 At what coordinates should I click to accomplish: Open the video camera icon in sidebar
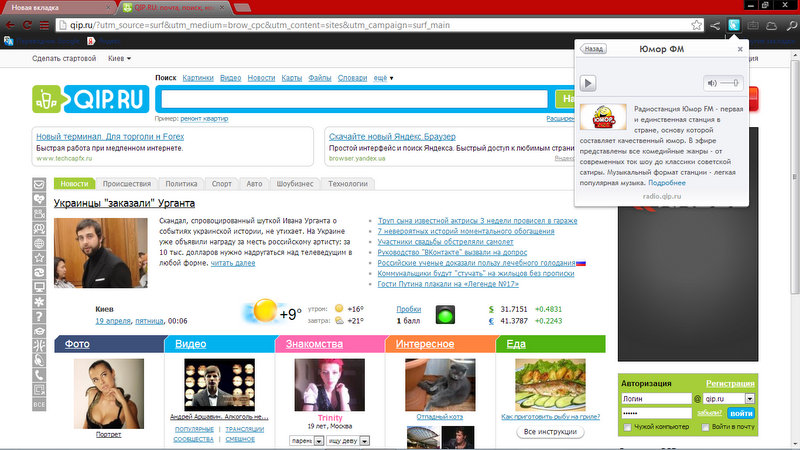39,214
